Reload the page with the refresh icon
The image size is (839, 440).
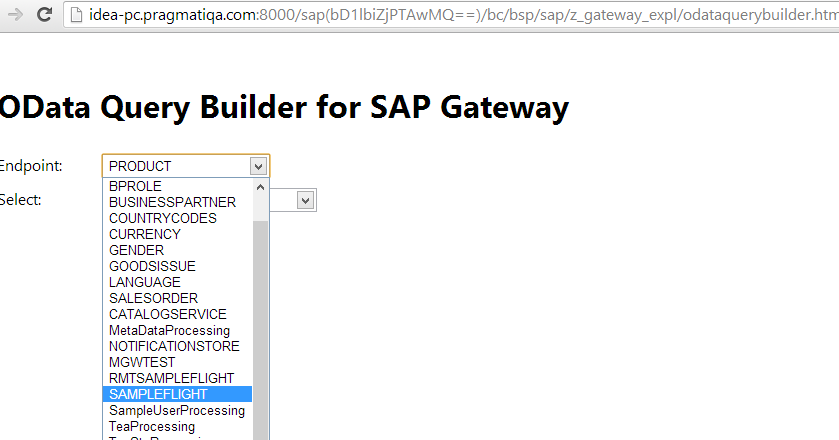pos(44,14)
